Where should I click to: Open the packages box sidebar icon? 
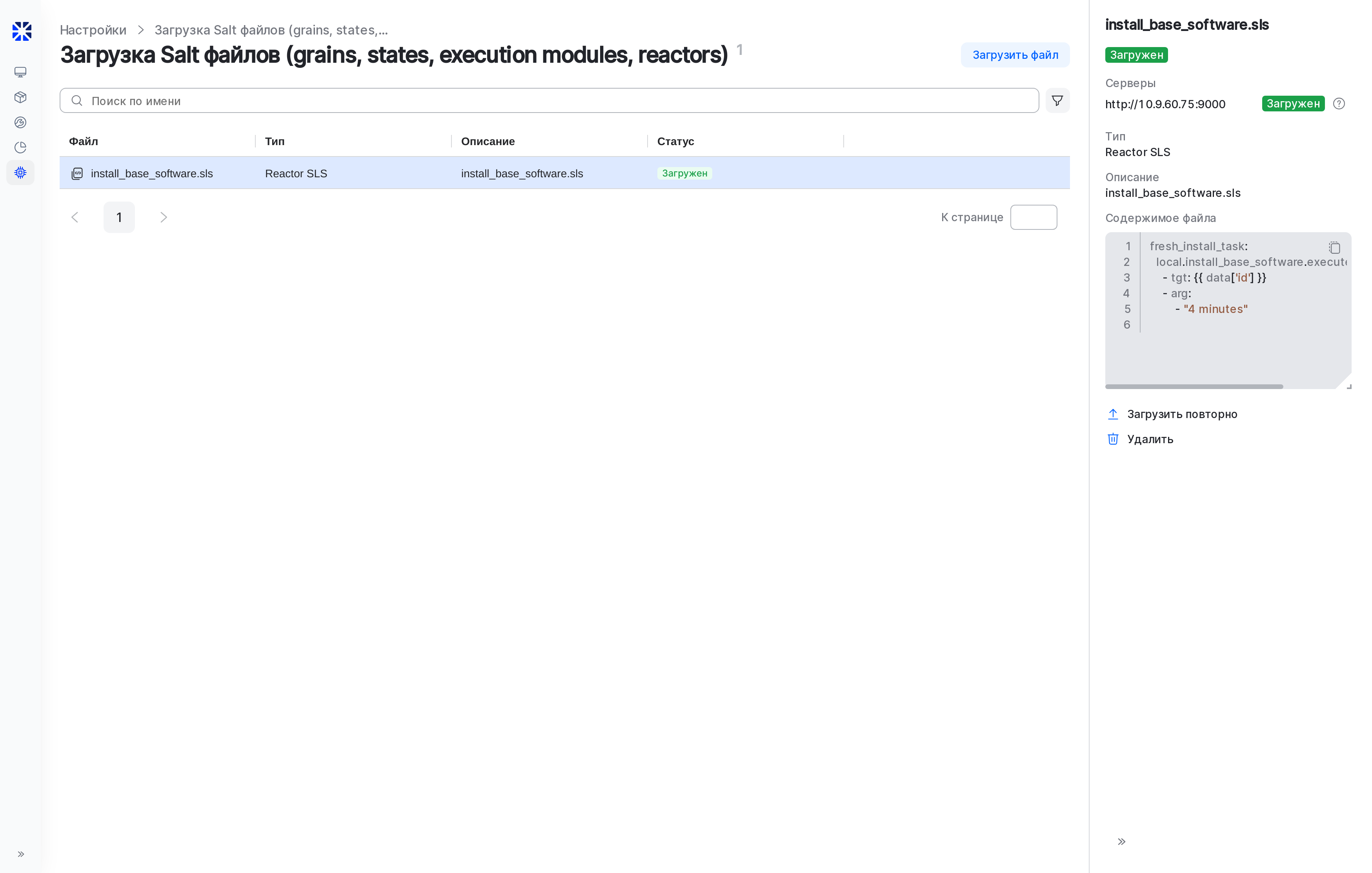click(x=20, y=97)
